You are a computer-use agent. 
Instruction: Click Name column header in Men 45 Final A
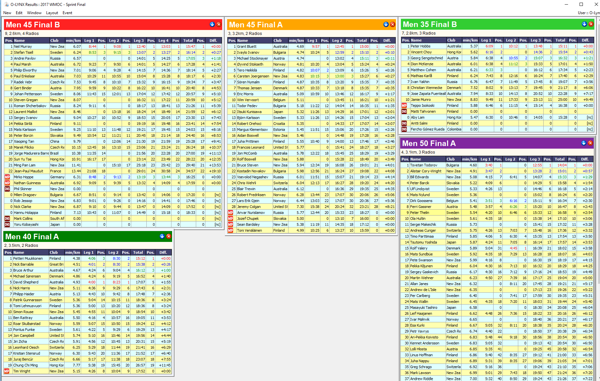tap(254, 41)
